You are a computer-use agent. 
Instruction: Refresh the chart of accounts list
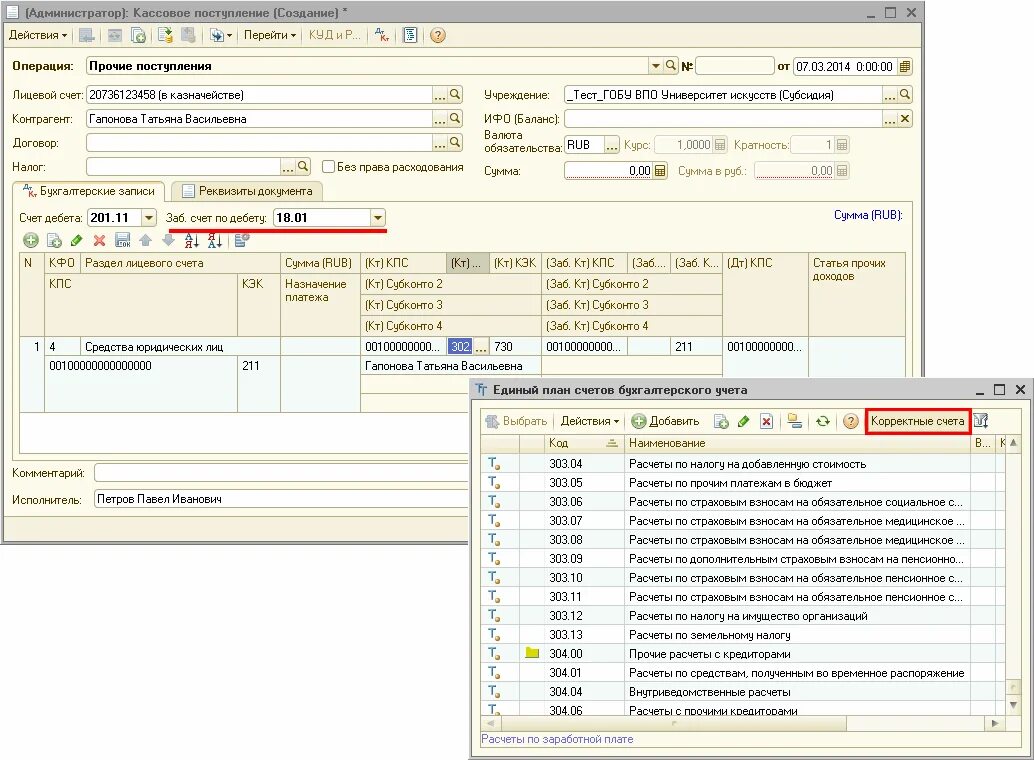(822, 421)
